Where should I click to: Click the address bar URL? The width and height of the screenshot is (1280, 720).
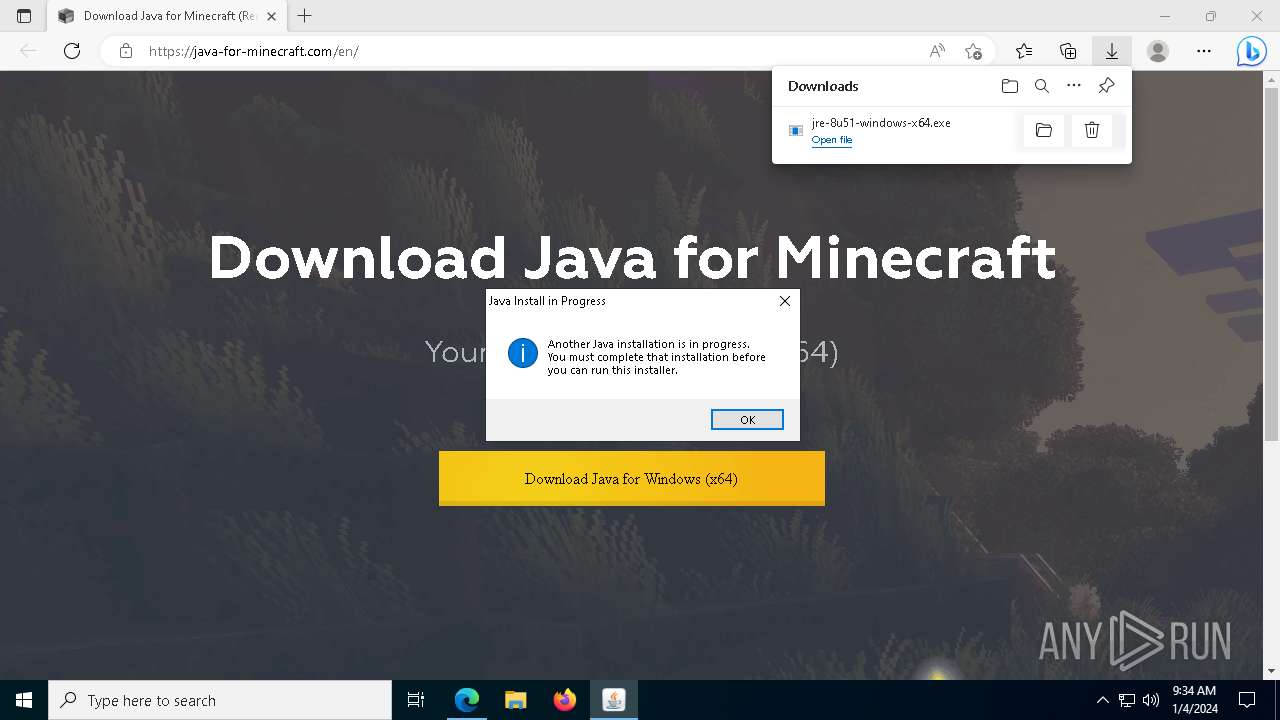(x=254, y=51)
